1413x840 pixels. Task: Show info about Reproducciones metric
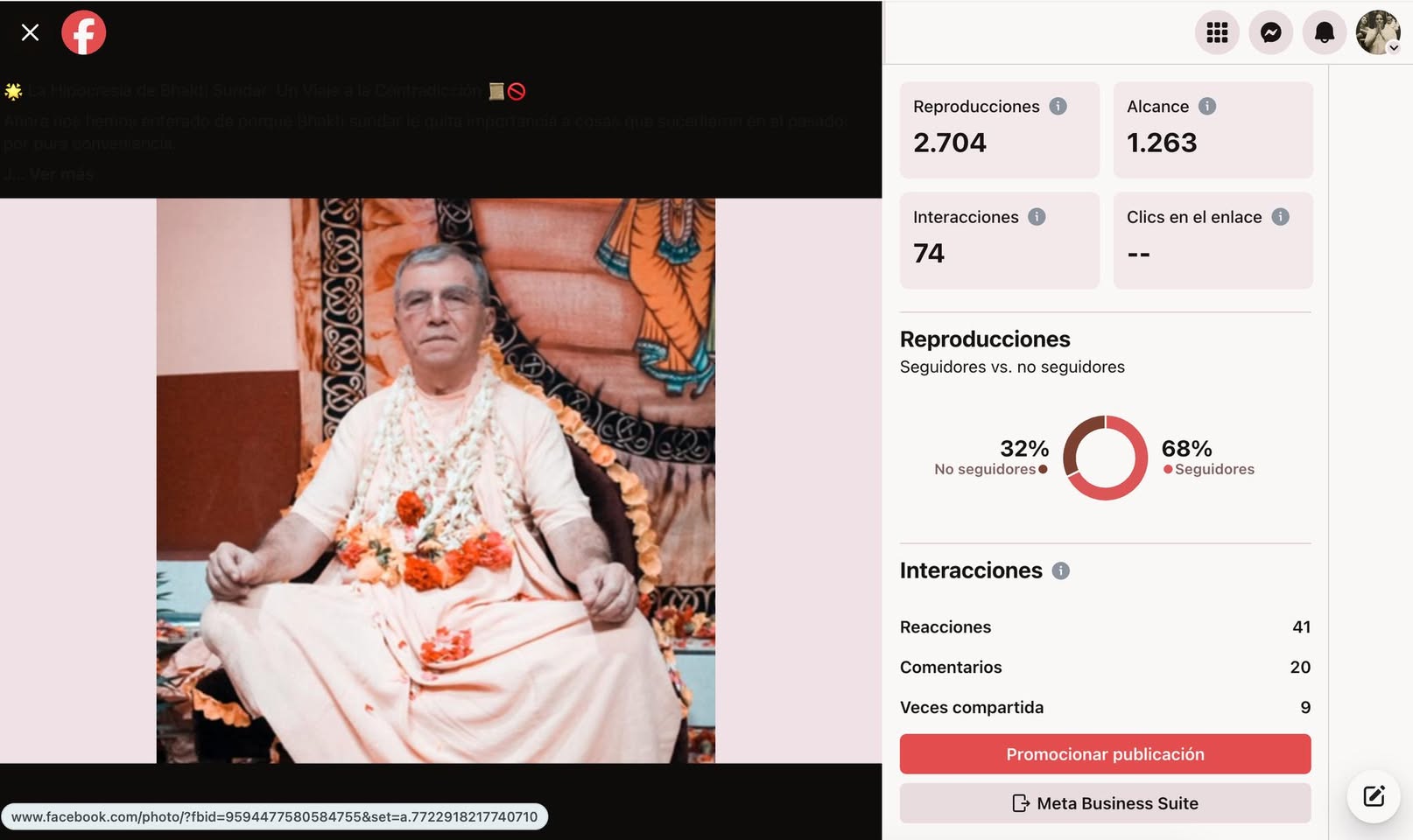[x=1058, y=106]
